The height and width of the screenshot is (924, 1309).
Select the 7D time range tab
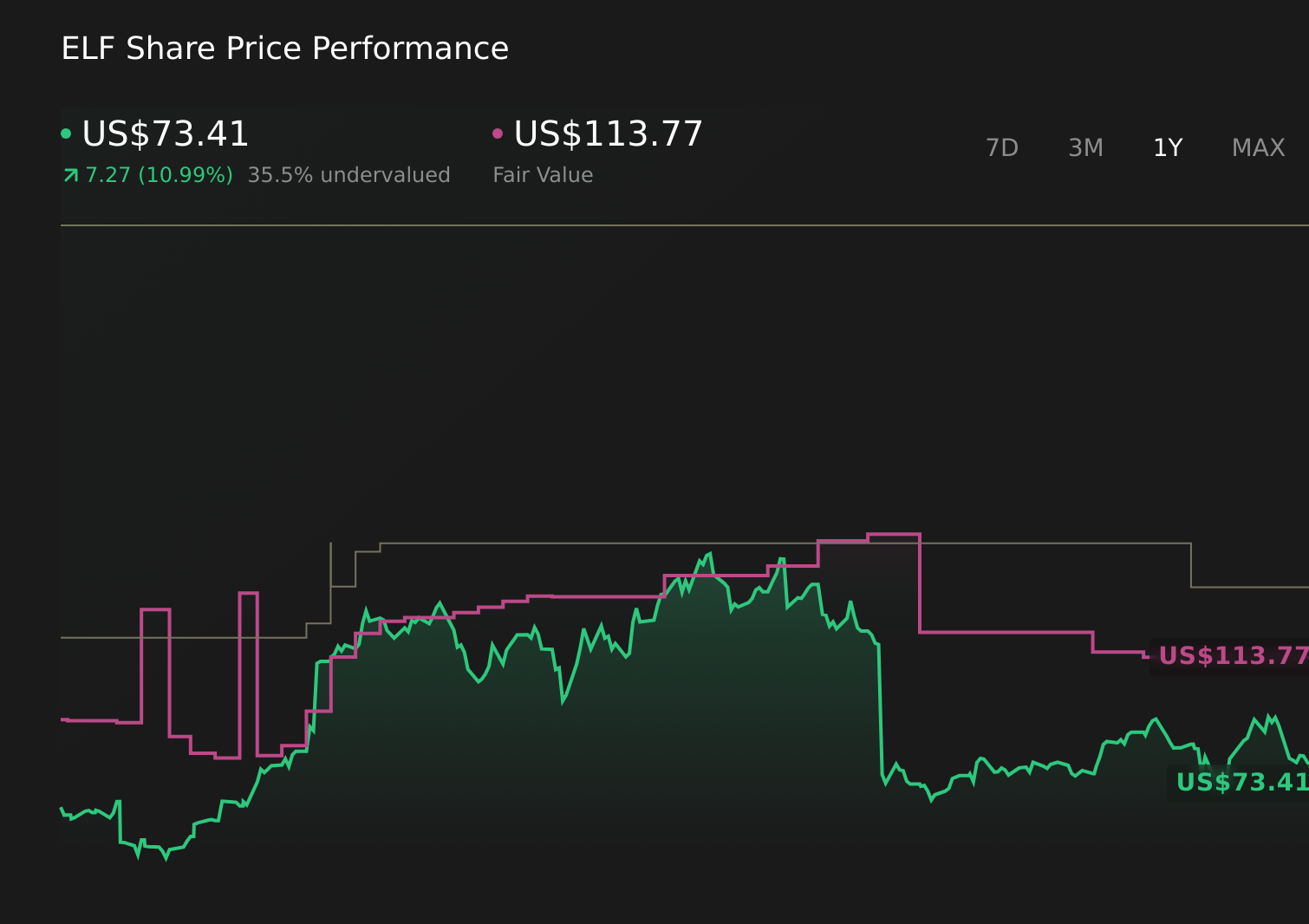click(x=1001, y=147)
